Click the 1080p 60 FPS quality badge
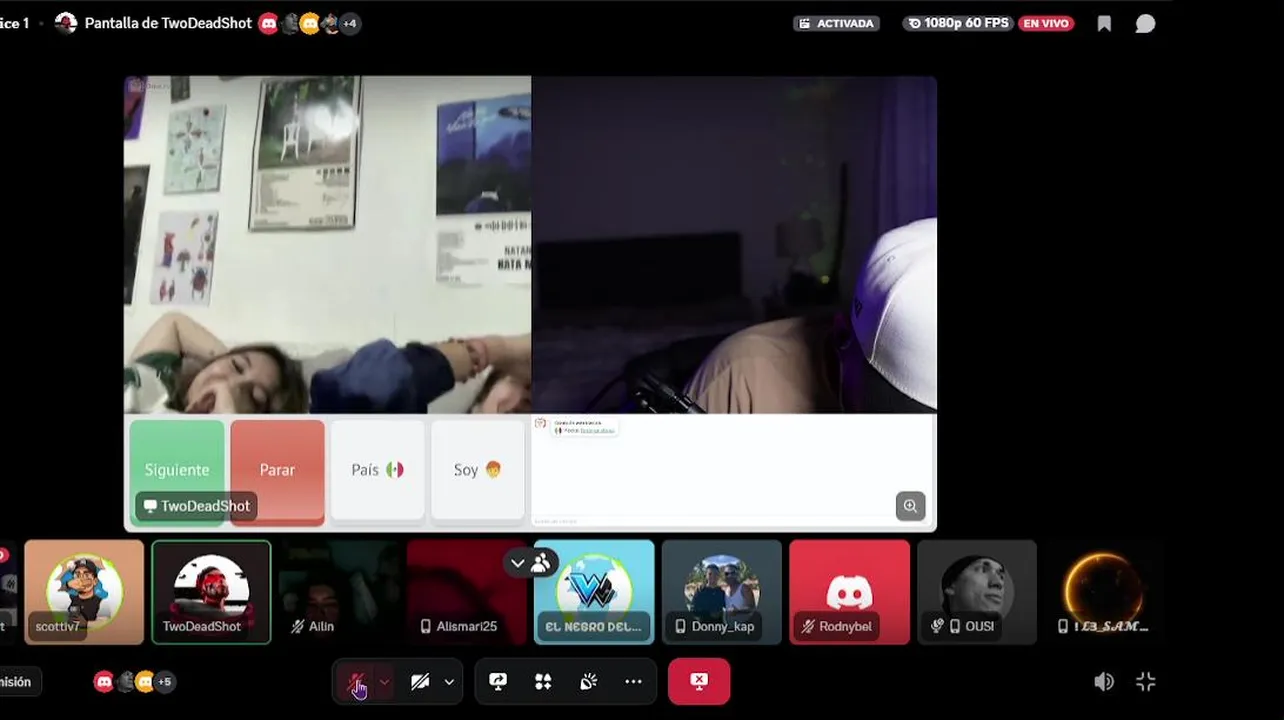 tap(958, 23)
